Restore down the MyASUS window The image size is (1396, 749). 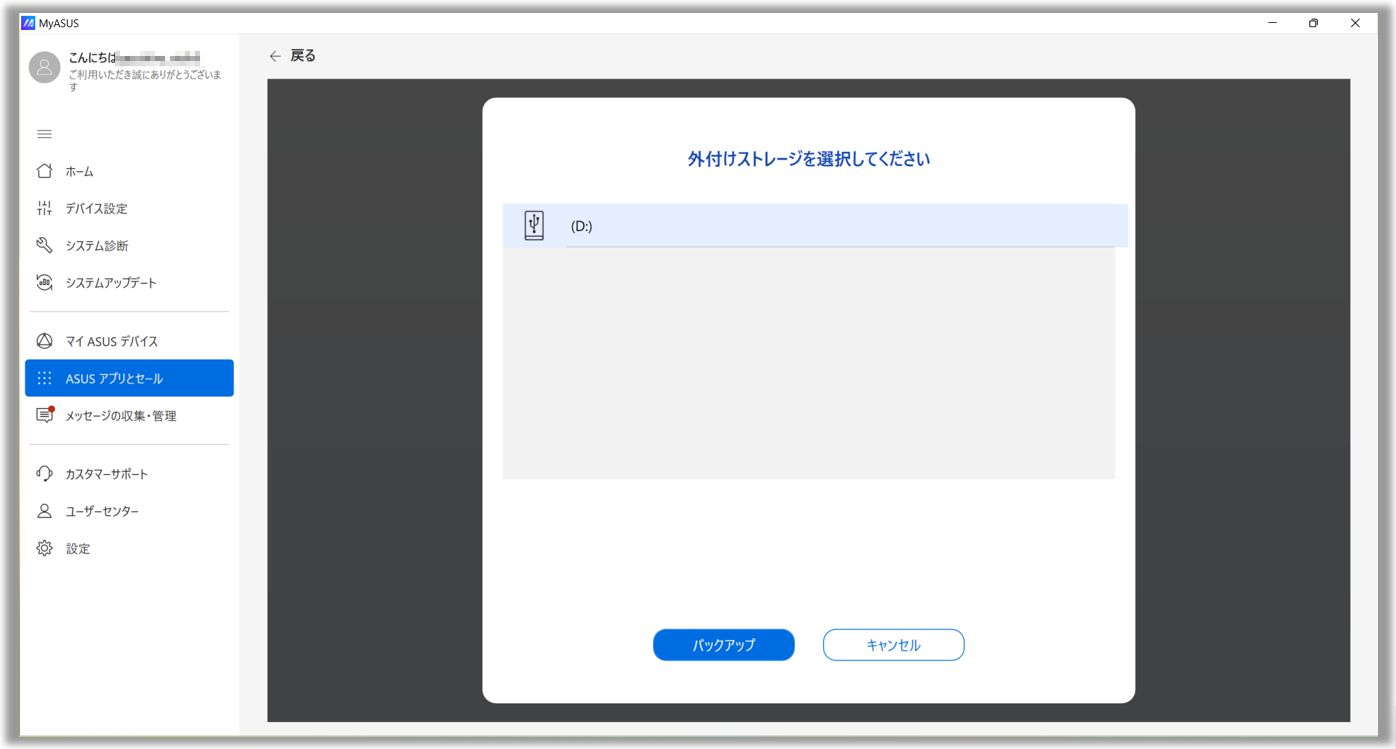[1313, 23]
